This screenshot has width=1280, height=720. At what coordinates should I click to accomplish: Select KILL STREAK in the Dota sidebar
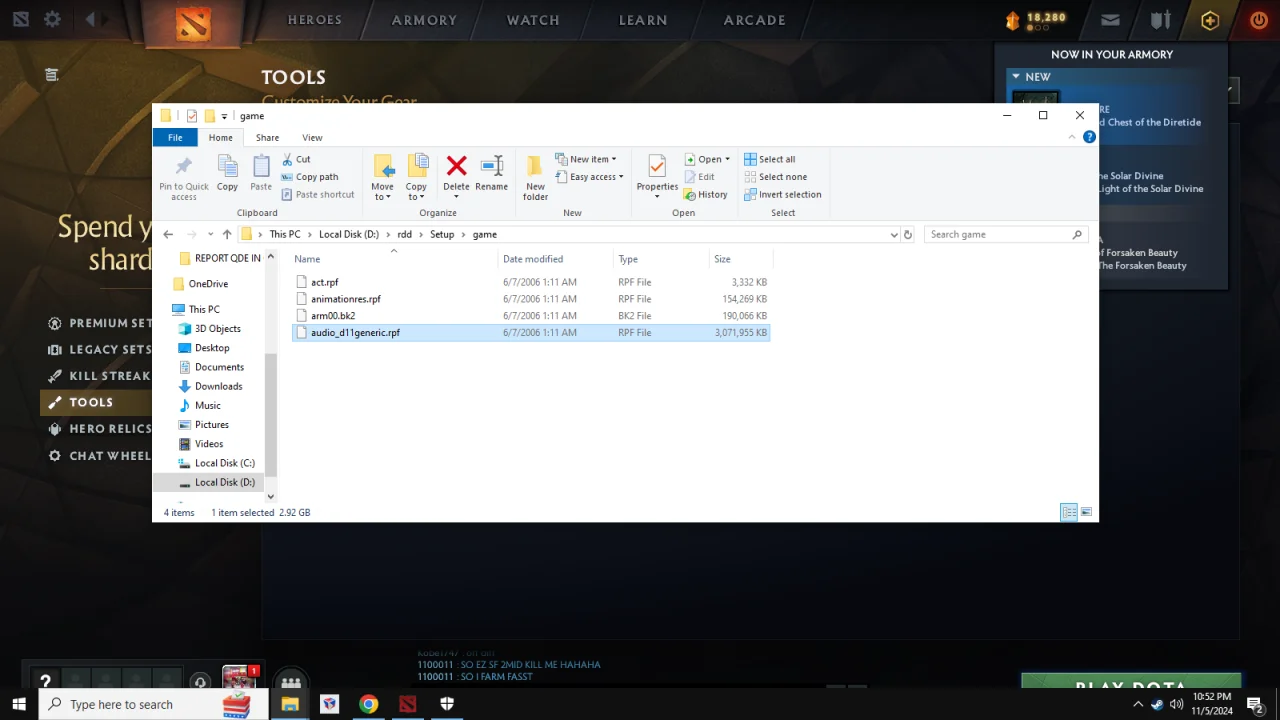[x=100, y=376]
